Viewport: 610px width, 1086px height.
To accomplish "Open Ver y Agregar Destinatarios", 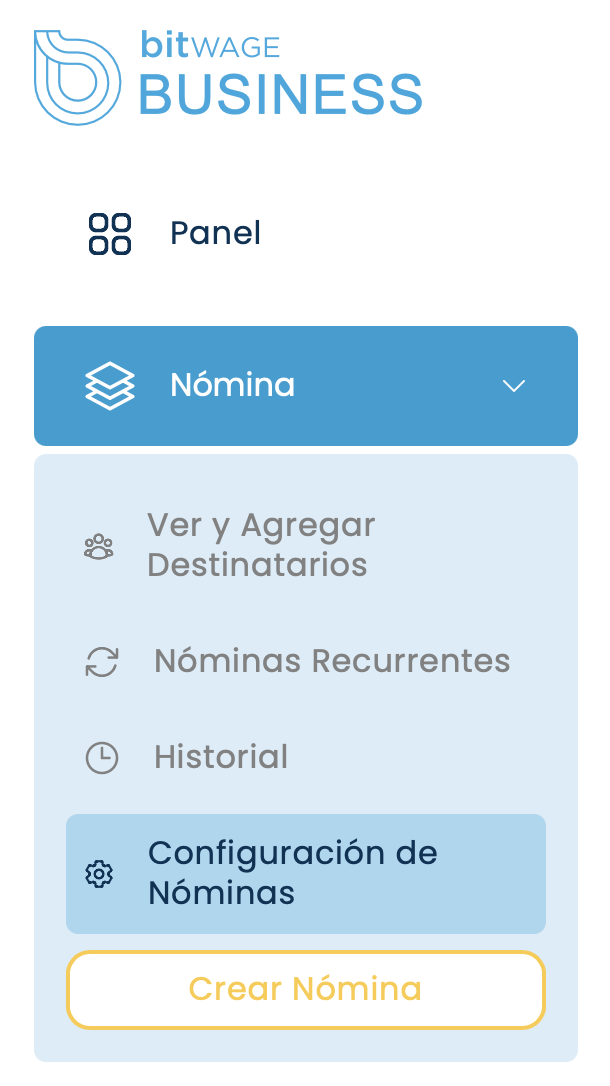I will (260, 545).
